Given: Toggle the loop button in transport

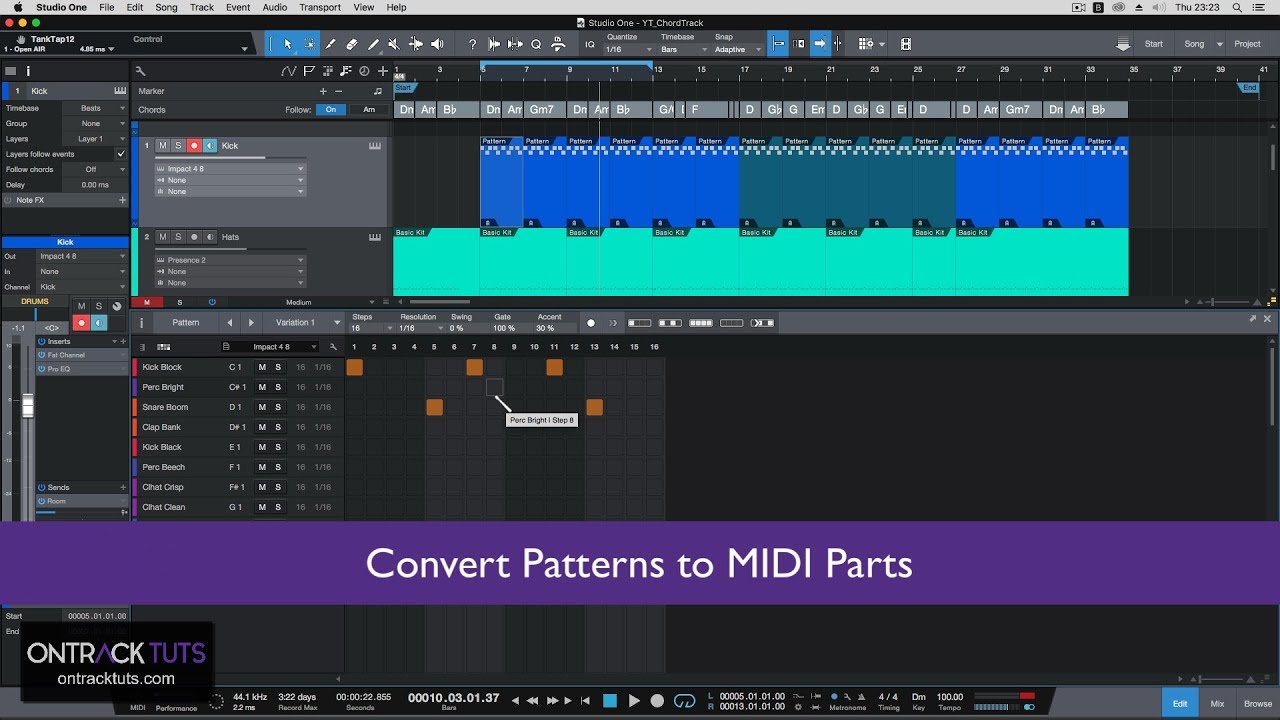Looking at the screenshot, I should (685, 701).
